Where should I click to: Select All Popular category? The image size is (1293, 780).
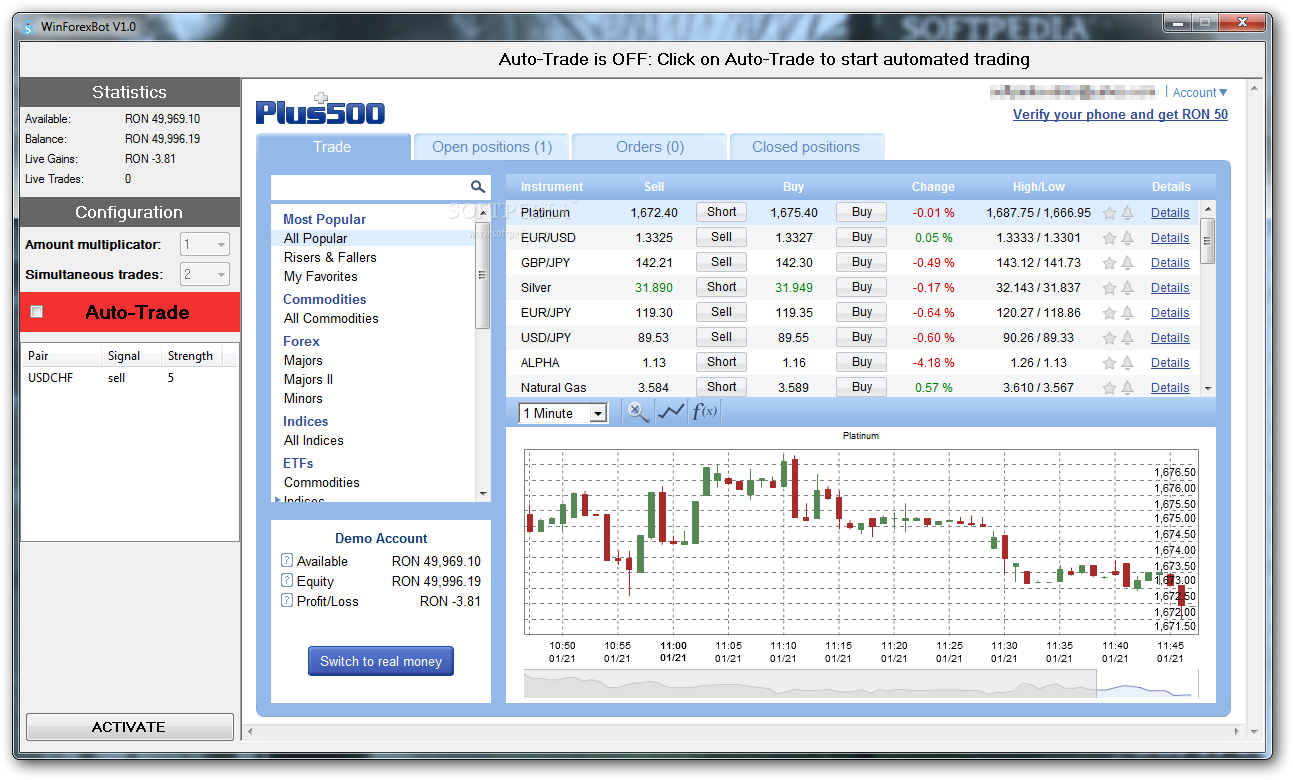[316, 238]
